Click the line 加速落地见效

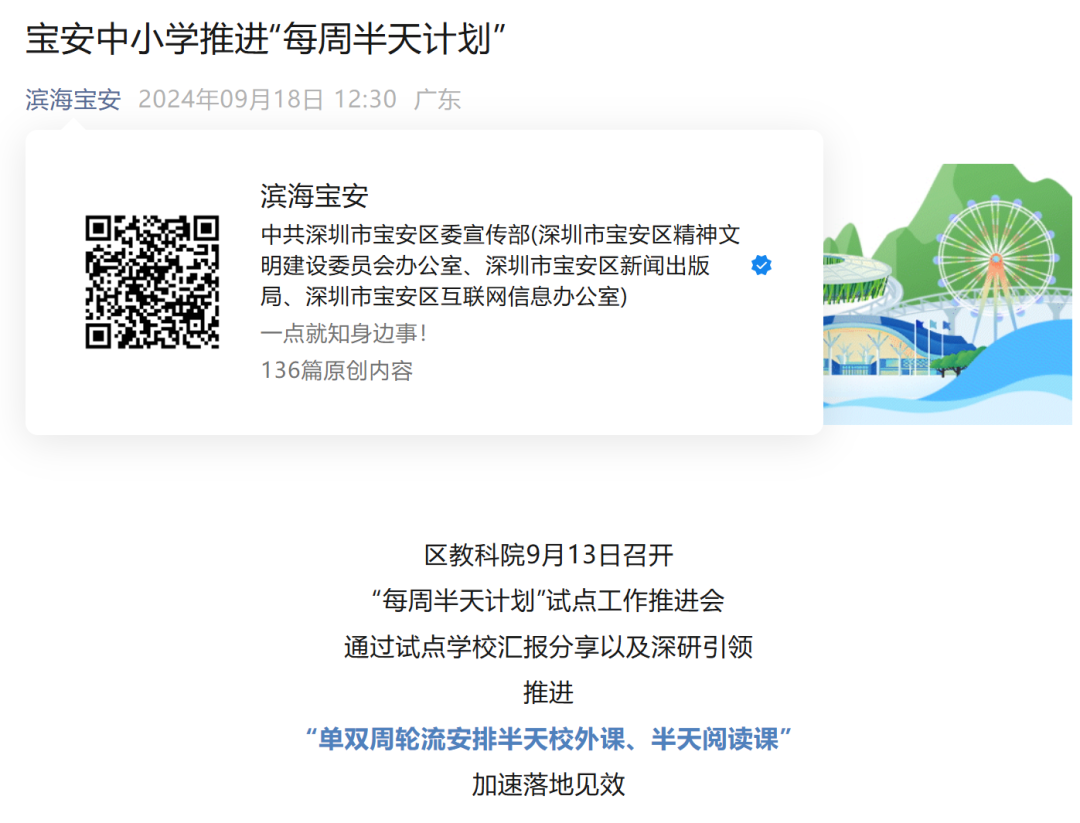tap(548, 784)
